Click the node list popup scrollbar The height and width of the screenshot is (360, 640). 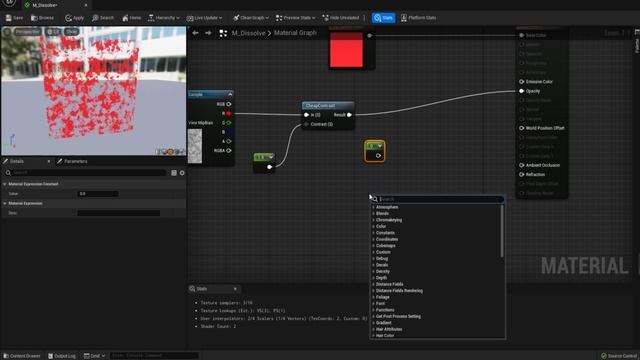tap(502, 231)
